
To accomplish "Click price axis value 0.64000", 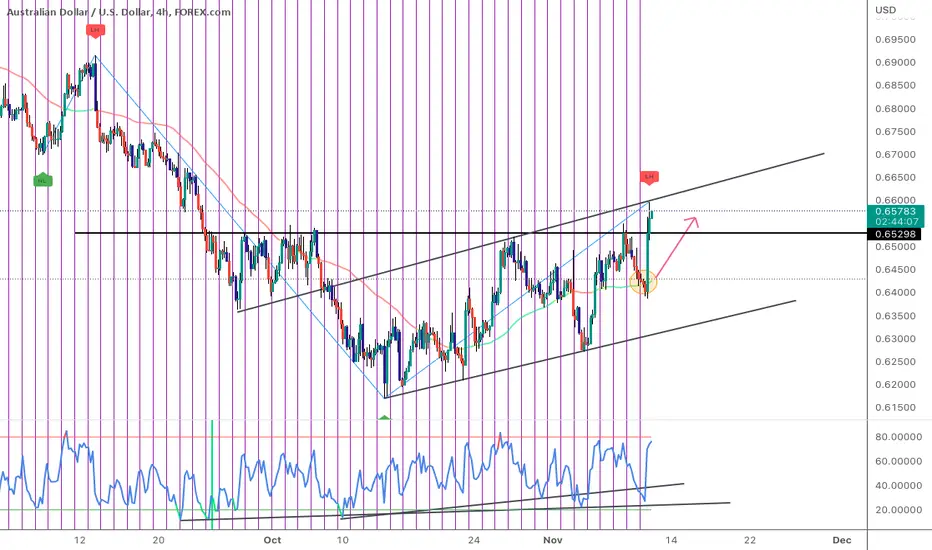I will 895,293.
